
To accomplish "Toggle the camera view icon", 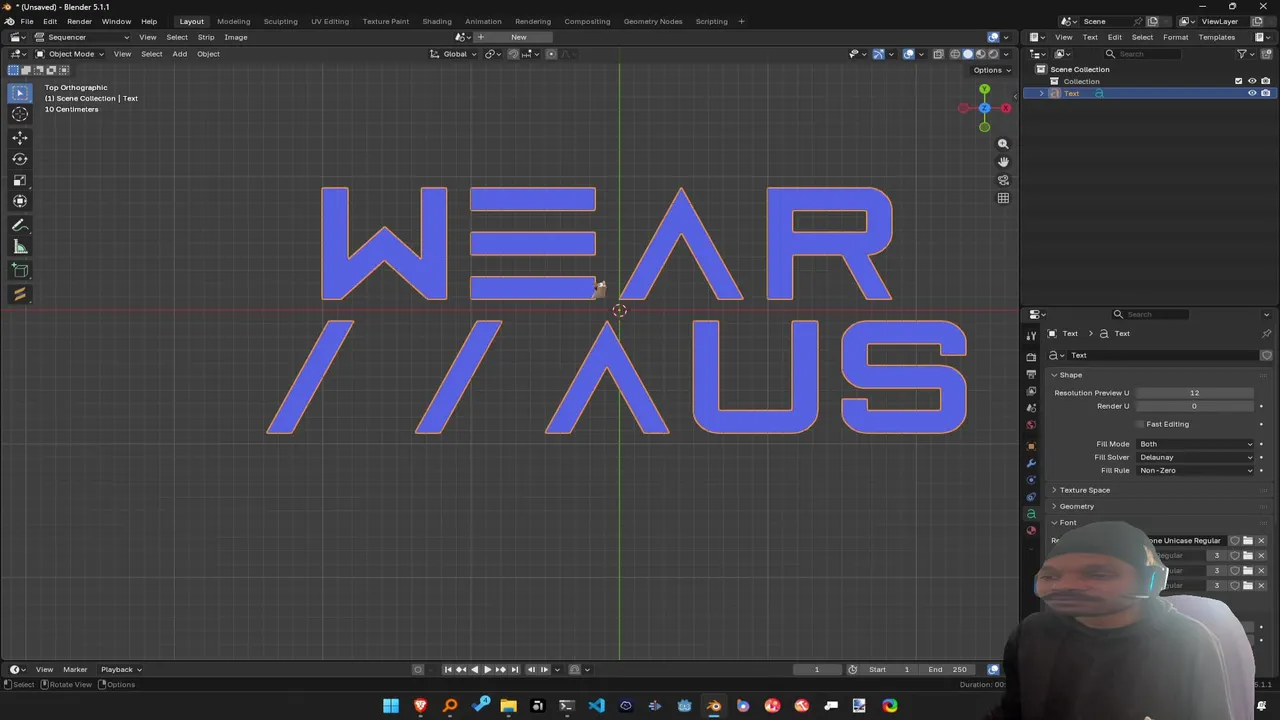I will (1003, 180).
